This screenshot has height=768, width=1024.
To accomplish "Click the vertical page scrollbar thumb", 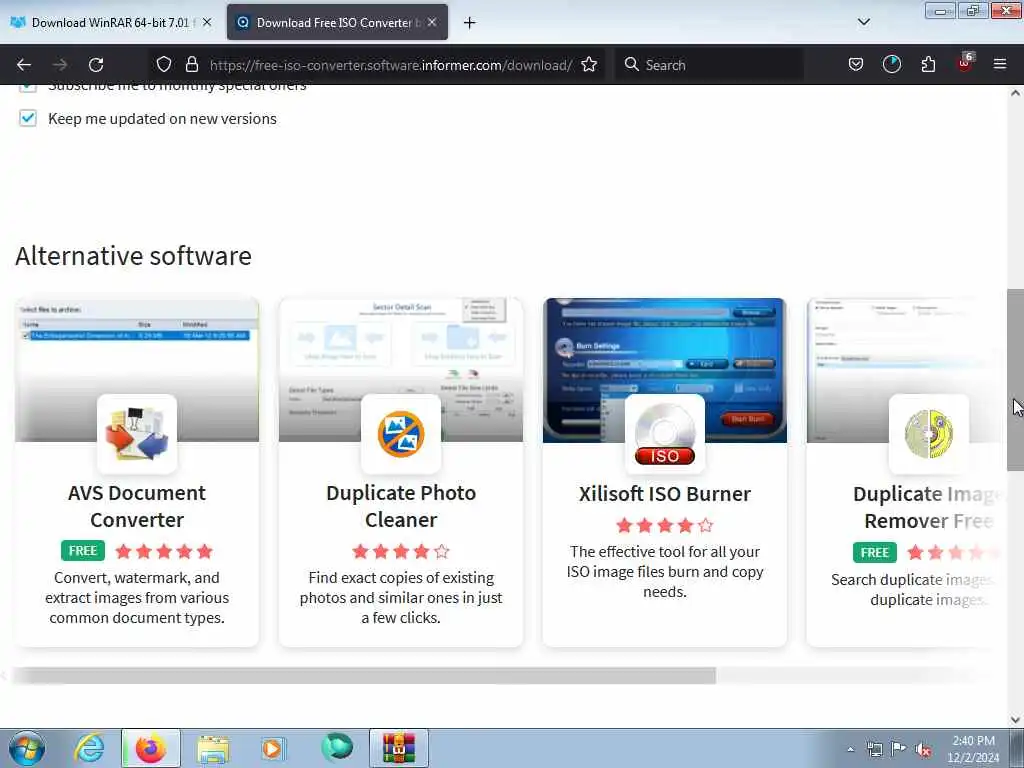I will coord(1015,379).
